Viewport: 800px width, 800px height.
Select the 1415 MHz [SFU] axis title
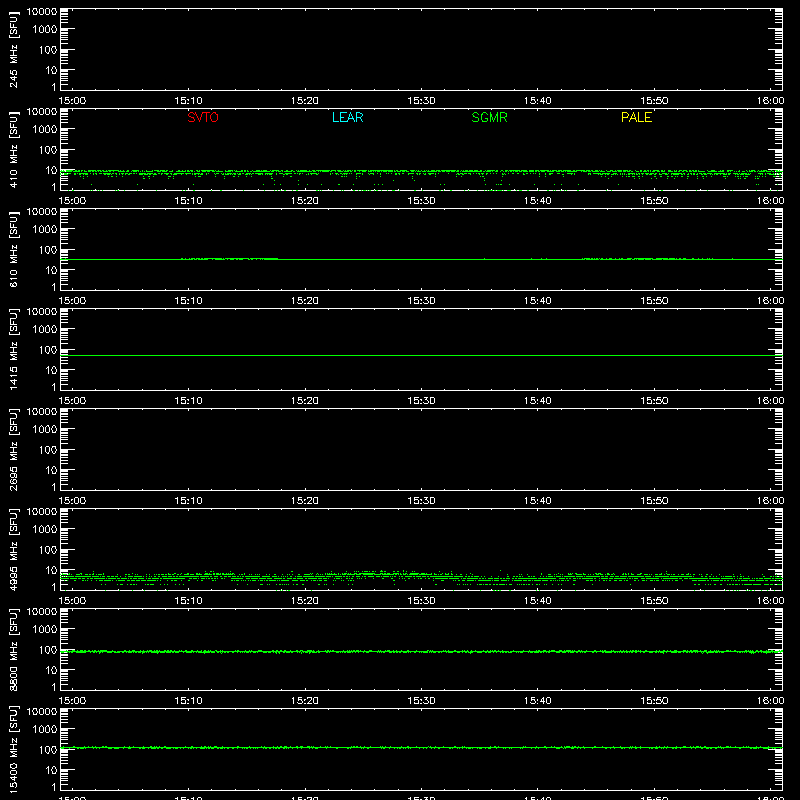coord(13,349)
